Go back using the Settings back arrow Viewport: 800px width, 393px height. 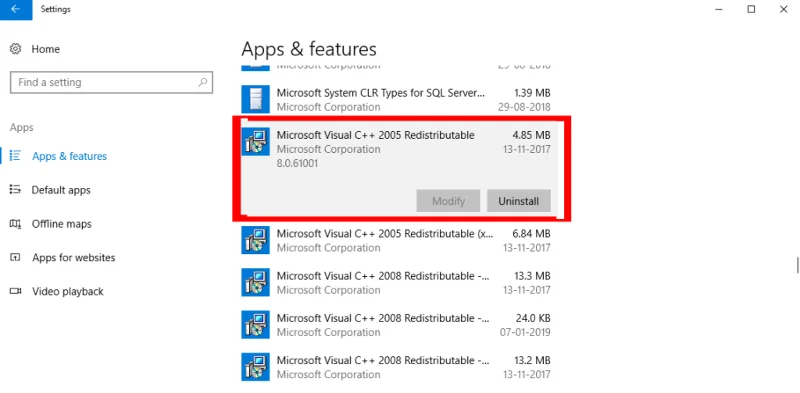pyautogui.click(x=16, y=10)
